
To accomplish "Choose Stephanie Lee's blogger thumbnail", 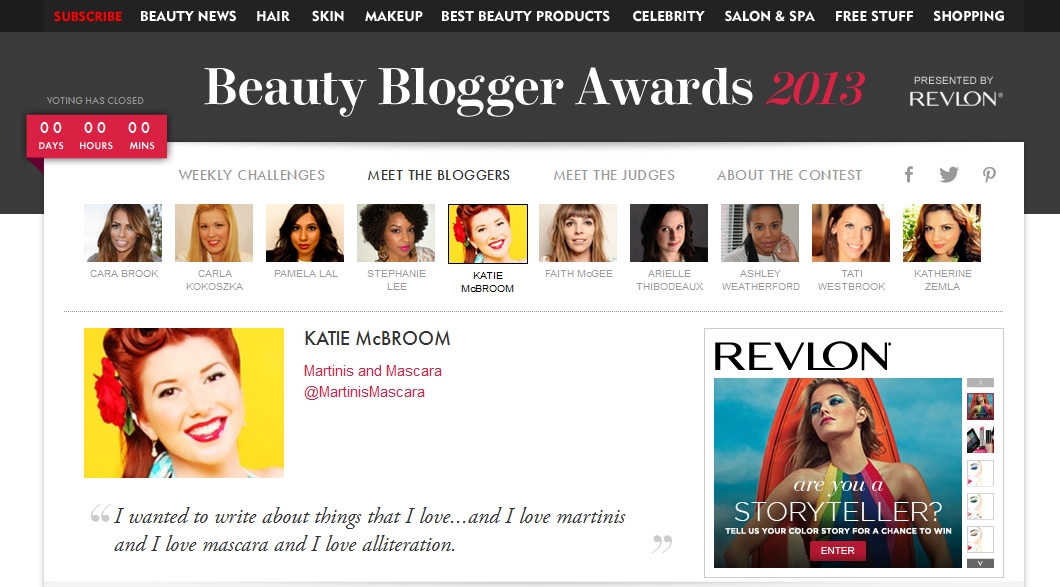I will [396, 233].
